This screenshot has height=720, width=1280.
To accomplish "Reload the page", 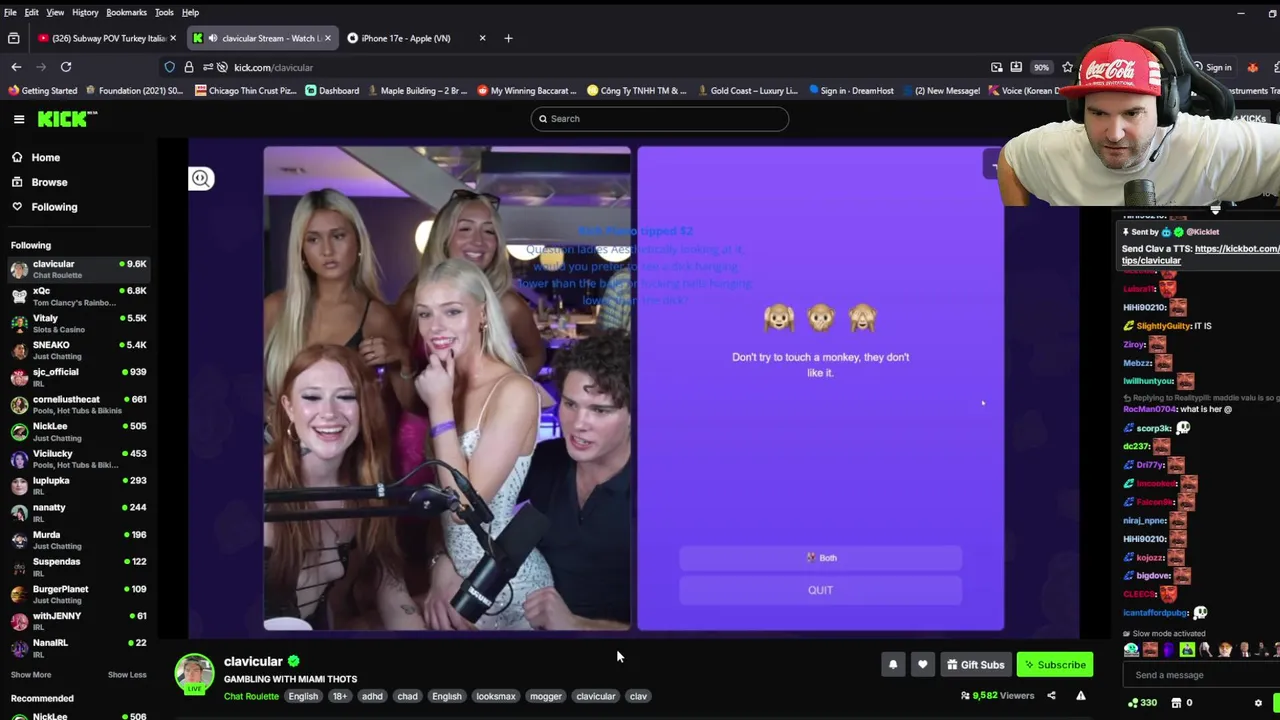I will (x=66, y=67).
